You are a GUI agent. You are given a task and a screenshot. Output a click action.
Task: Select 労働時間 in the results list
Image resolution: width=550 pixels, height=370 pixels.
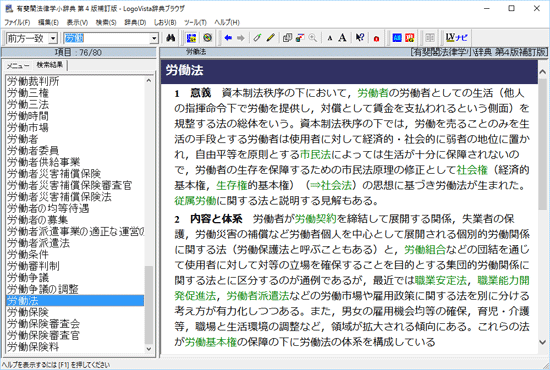(x=28, y=116)
